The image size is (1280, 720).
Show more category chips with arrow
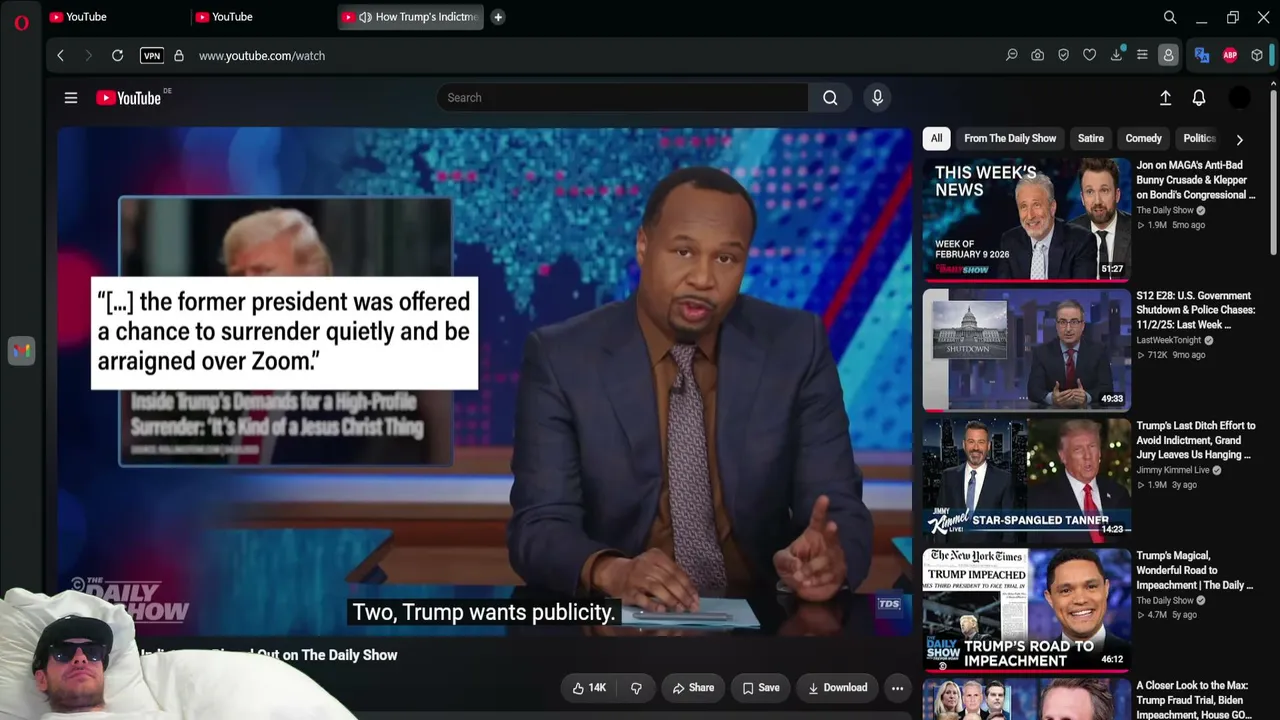coord(1239,139)
